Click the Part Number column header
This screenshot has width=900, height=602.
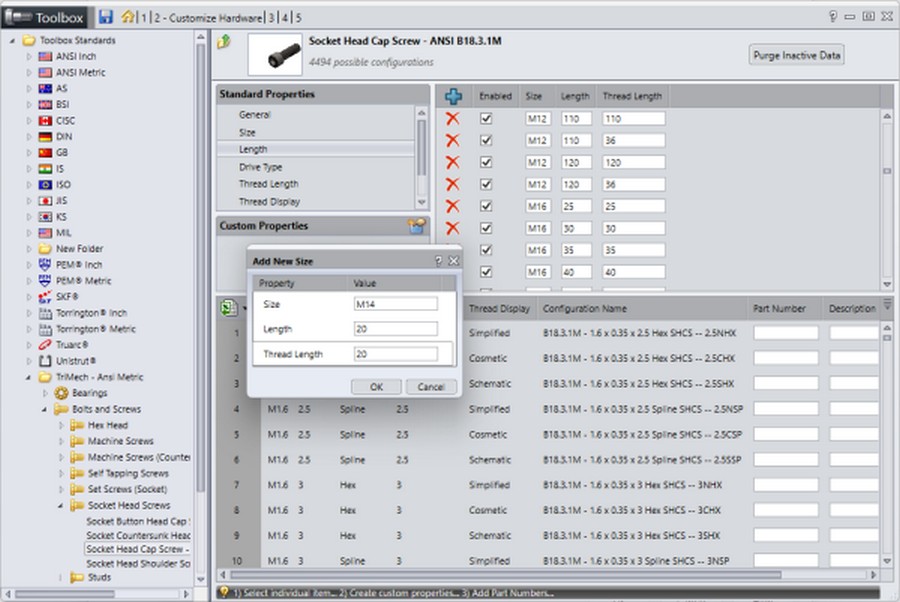(779, 308)
